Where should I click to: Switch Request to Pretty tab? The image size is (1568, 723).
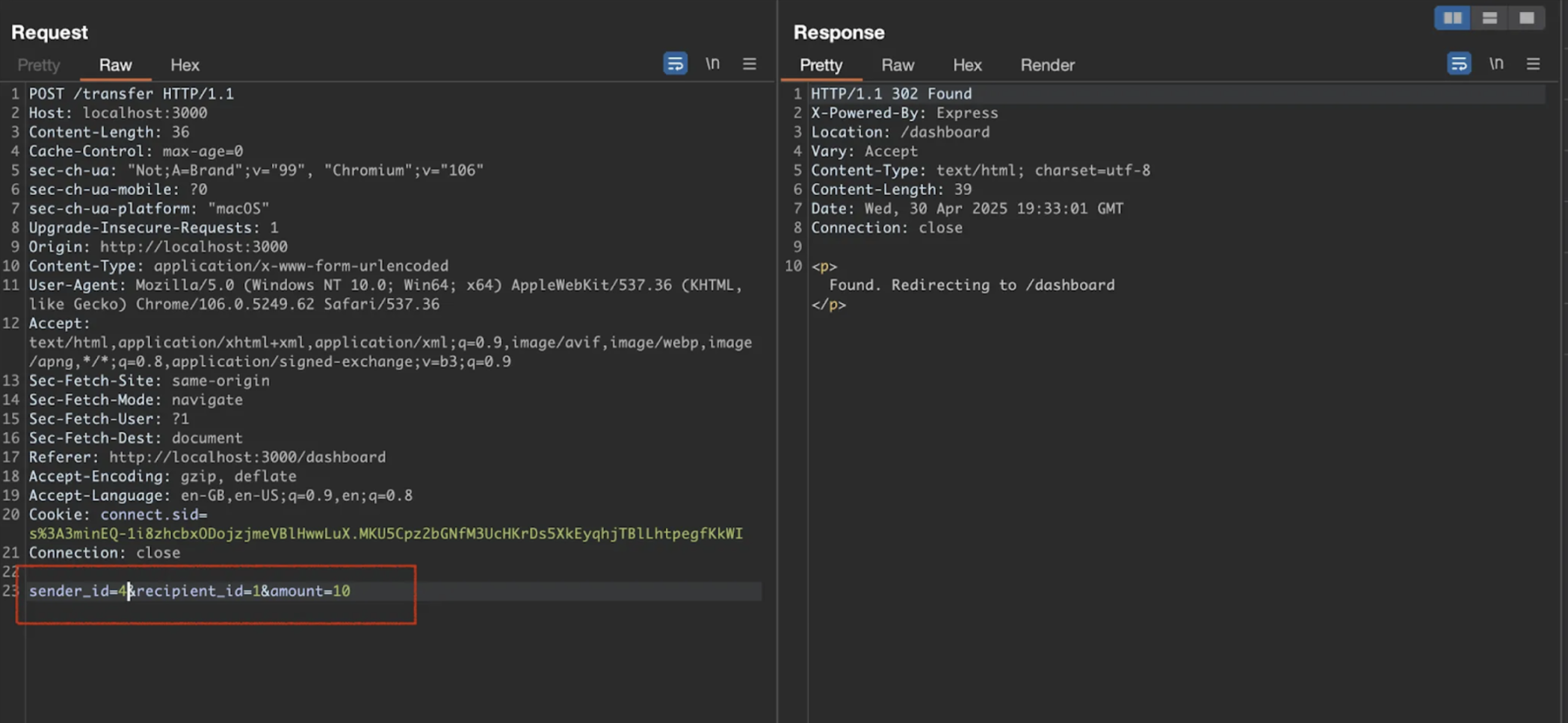point(39,65)
